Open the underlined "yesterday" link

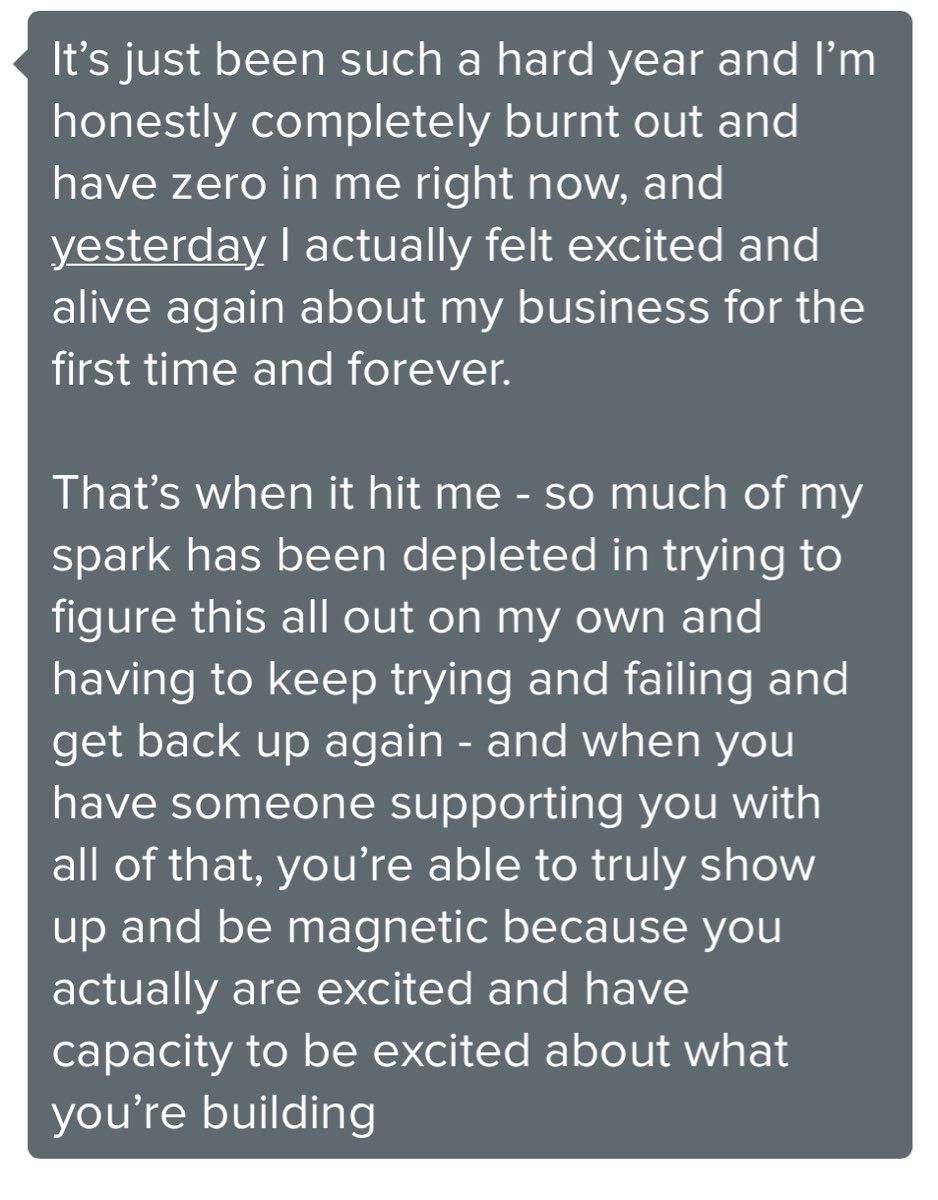[x=158, y=247]
